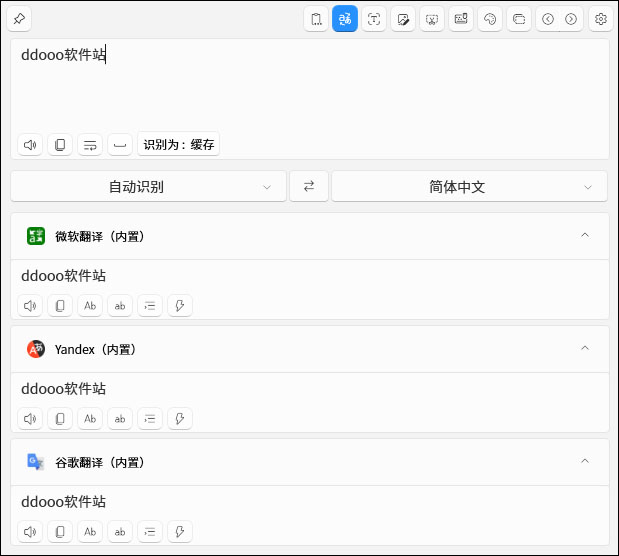619x556 pixels.
Task: Click the 谷歌翻译 service logo
Action: click(36, 462)
